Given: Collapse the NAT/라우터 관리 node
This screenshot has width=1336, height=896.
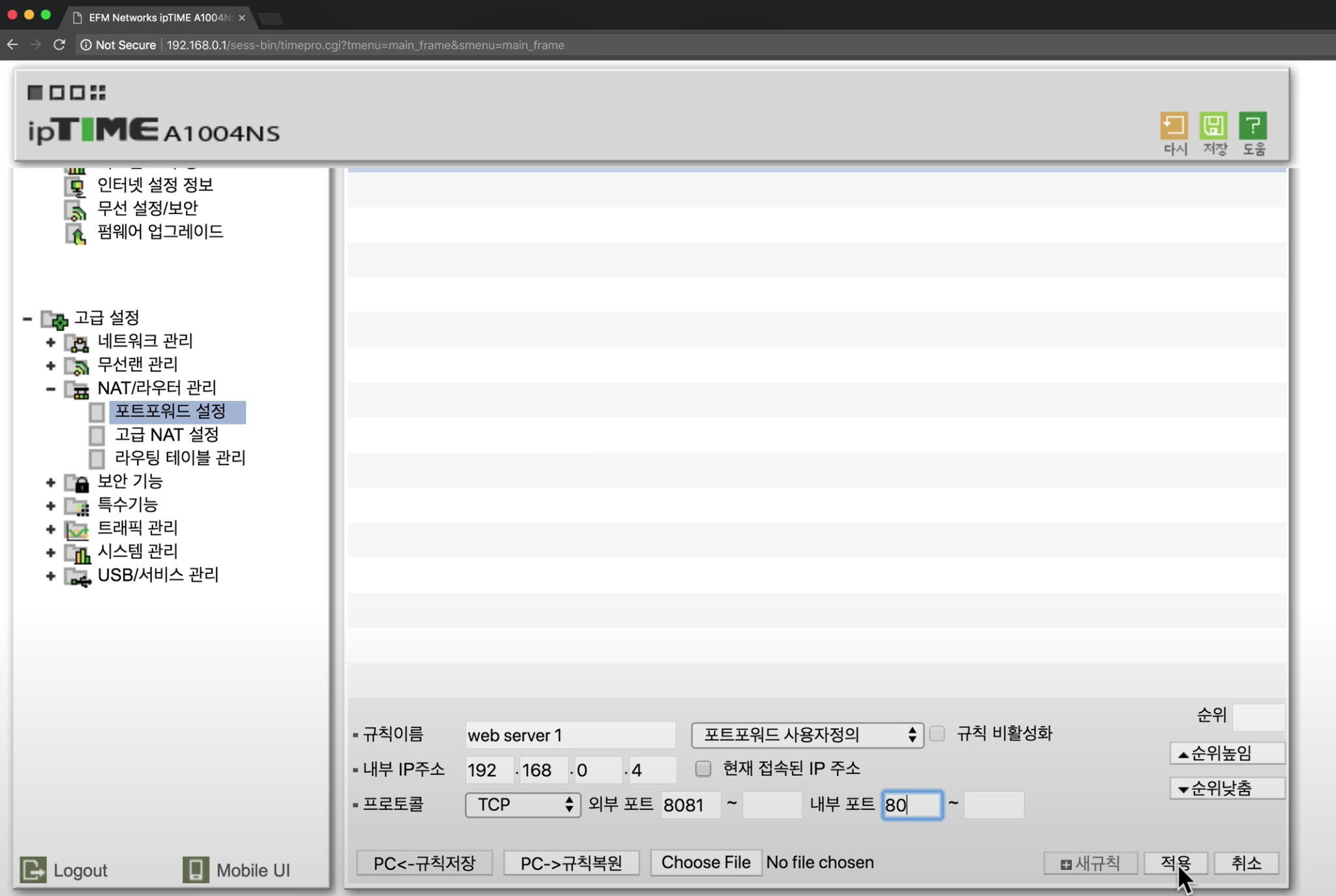Looking at the screenshot, I should (50, 389).
